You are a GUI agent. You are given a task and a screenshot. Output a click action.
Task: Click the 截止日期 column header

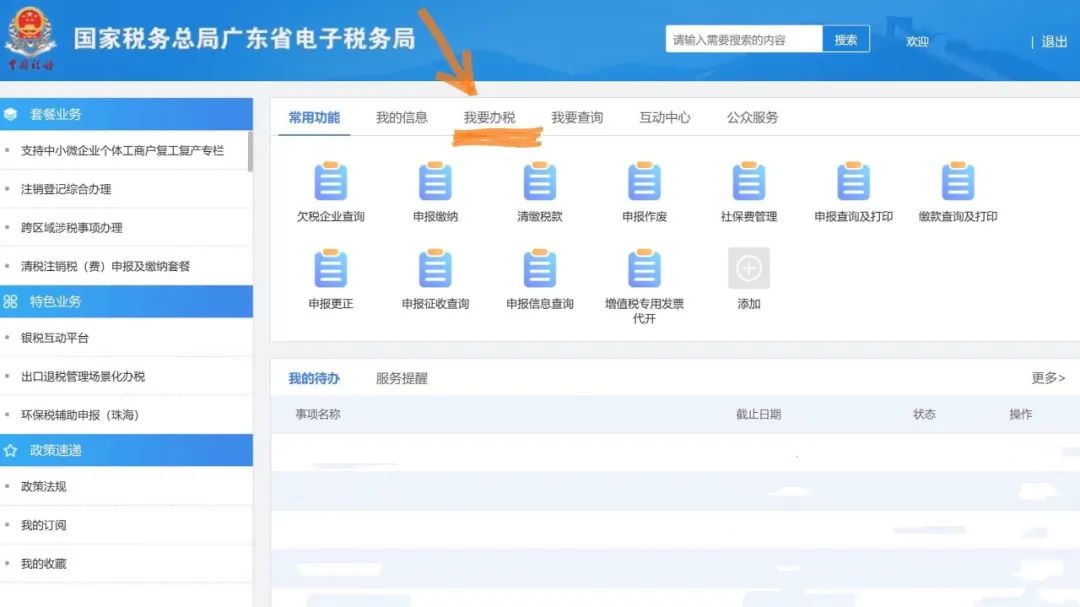[758, 414]
